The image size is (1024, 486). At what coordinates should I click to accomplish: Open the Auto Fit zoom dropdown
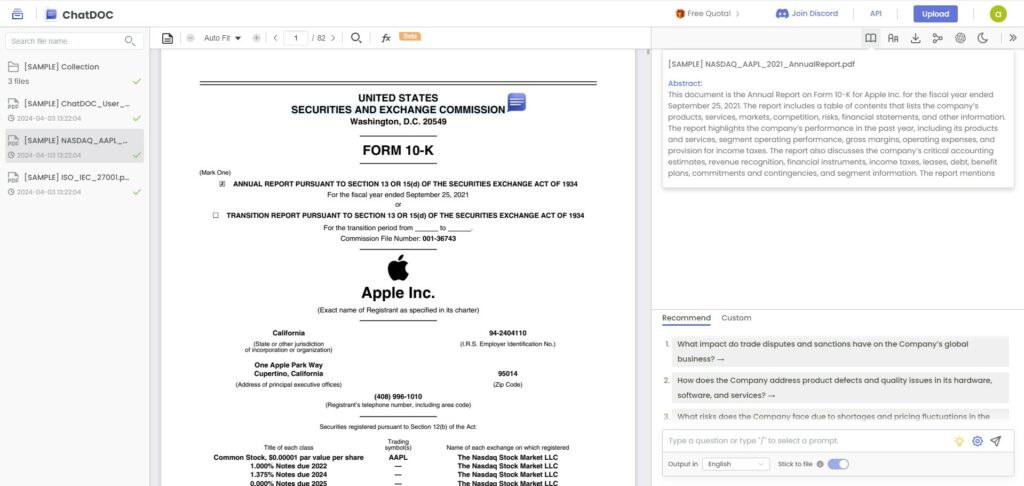click(x=222, y=38)
